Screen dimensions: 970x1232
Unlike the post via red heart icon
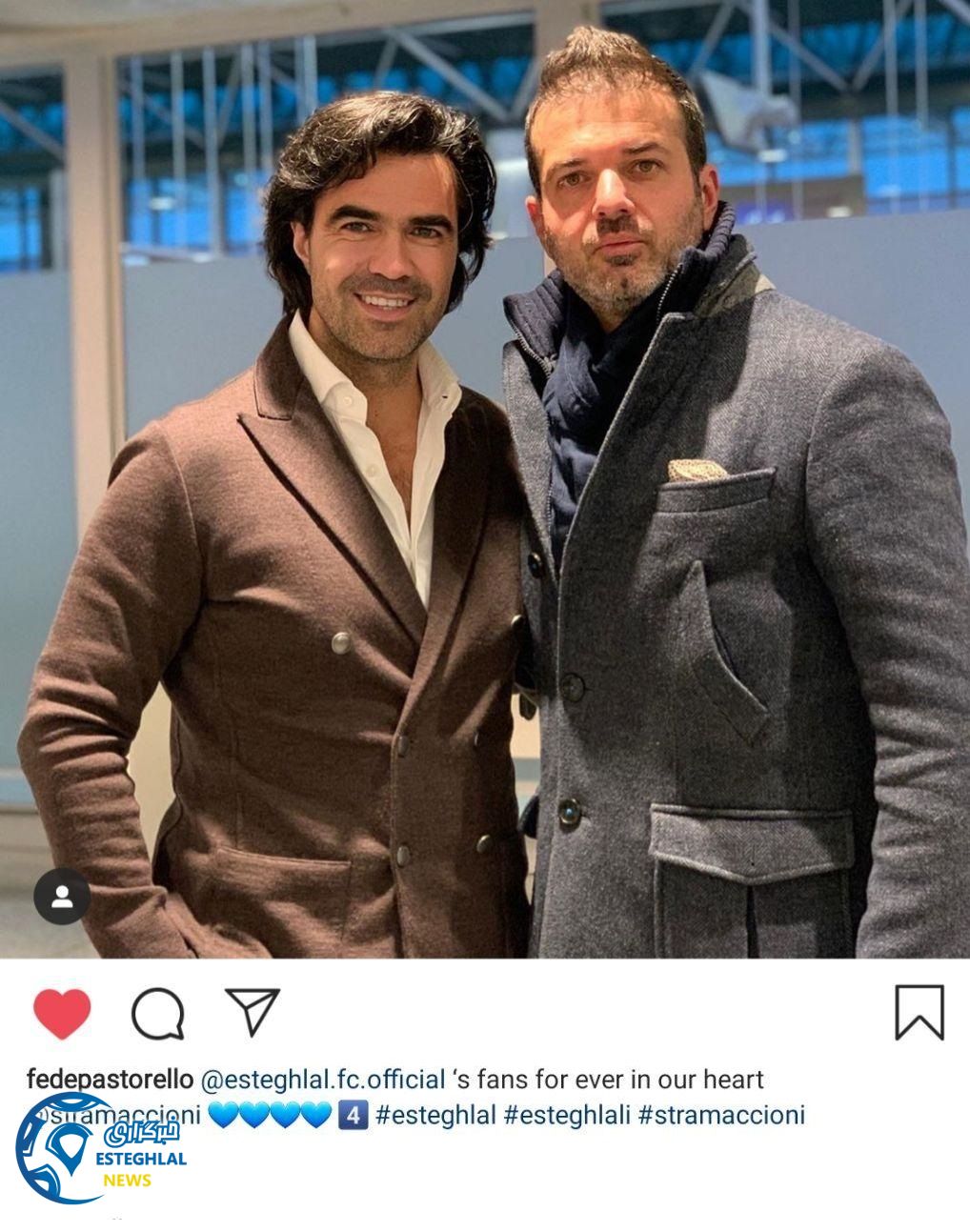62,1013
